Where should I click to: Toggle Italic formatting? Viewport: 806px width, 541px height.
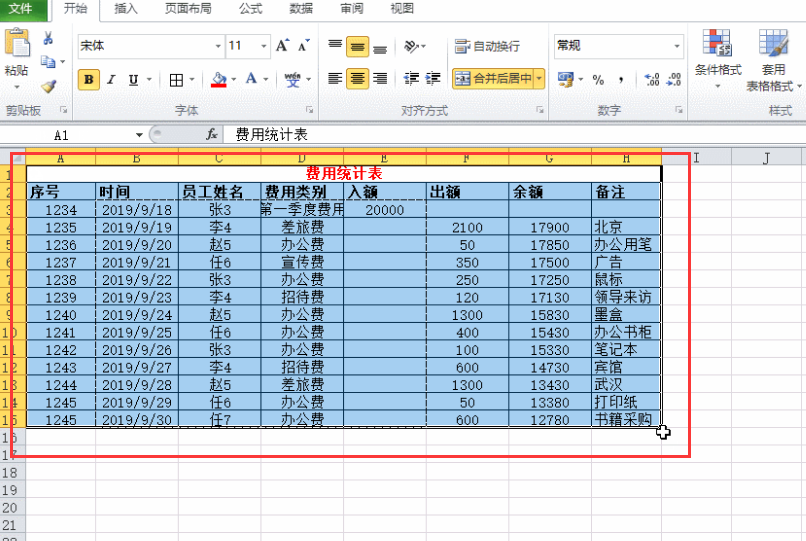[111, 80]
